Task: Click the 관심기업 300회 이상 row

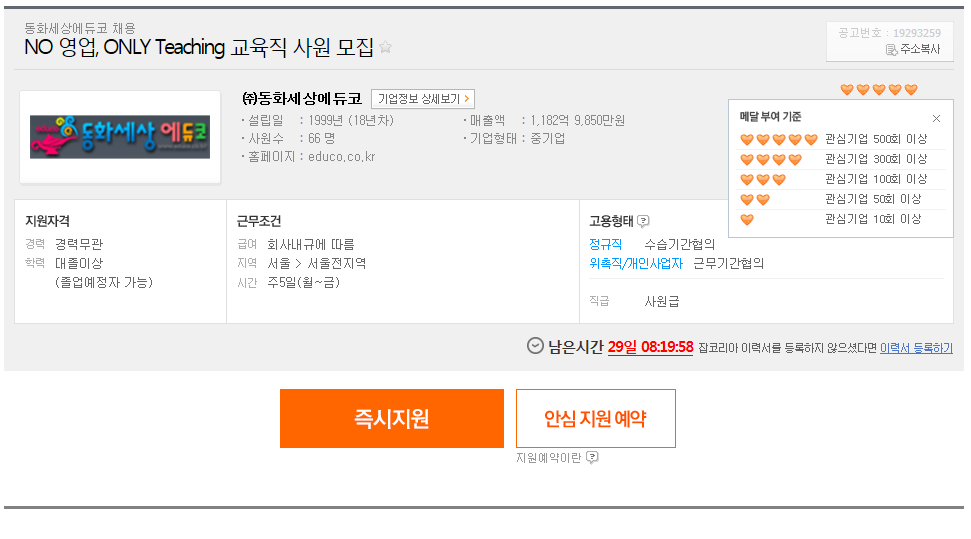Action: [842, 159]
